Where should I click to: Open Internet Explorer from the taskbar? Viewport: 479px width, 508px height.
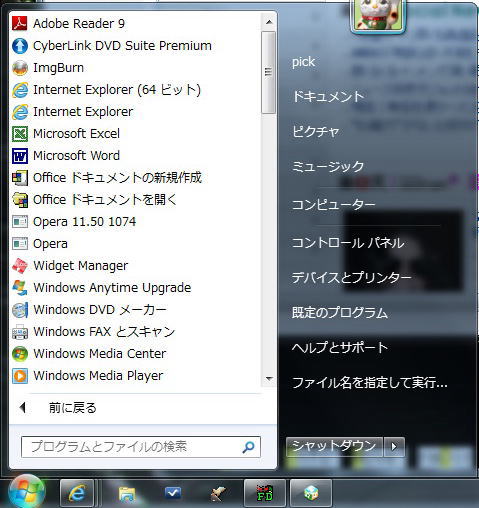[77, 493]
